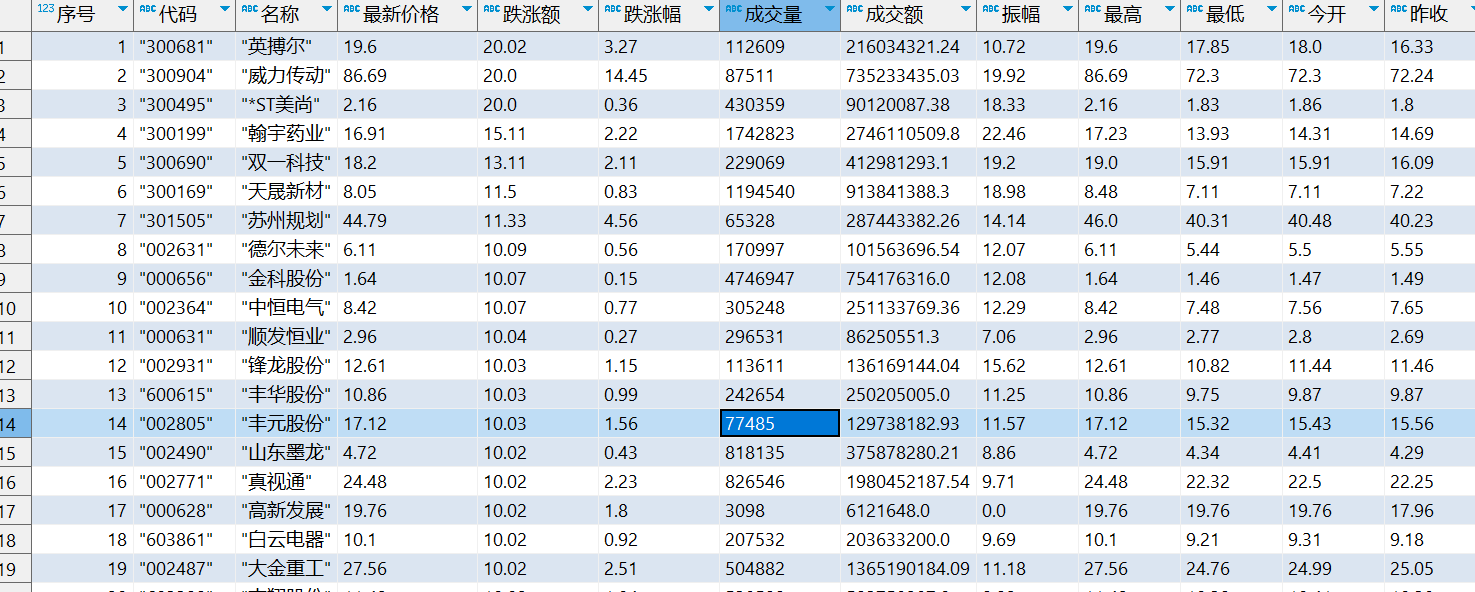This screenshot has width=1475, height=592.
Task: Click the name cell "丰元股份"
Action: (287, 424)
